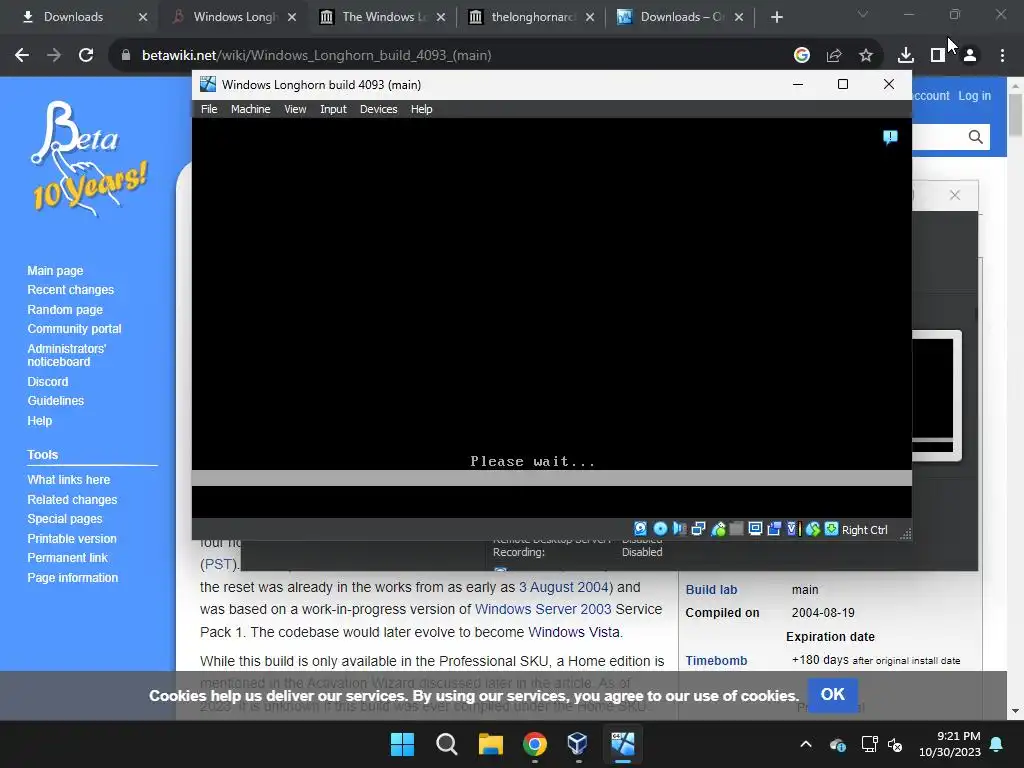Open the Devices menu in VirtualBox window
The width and height of the screenshot is (1024, 768).
pyautogui.click(x=378, y=109)
